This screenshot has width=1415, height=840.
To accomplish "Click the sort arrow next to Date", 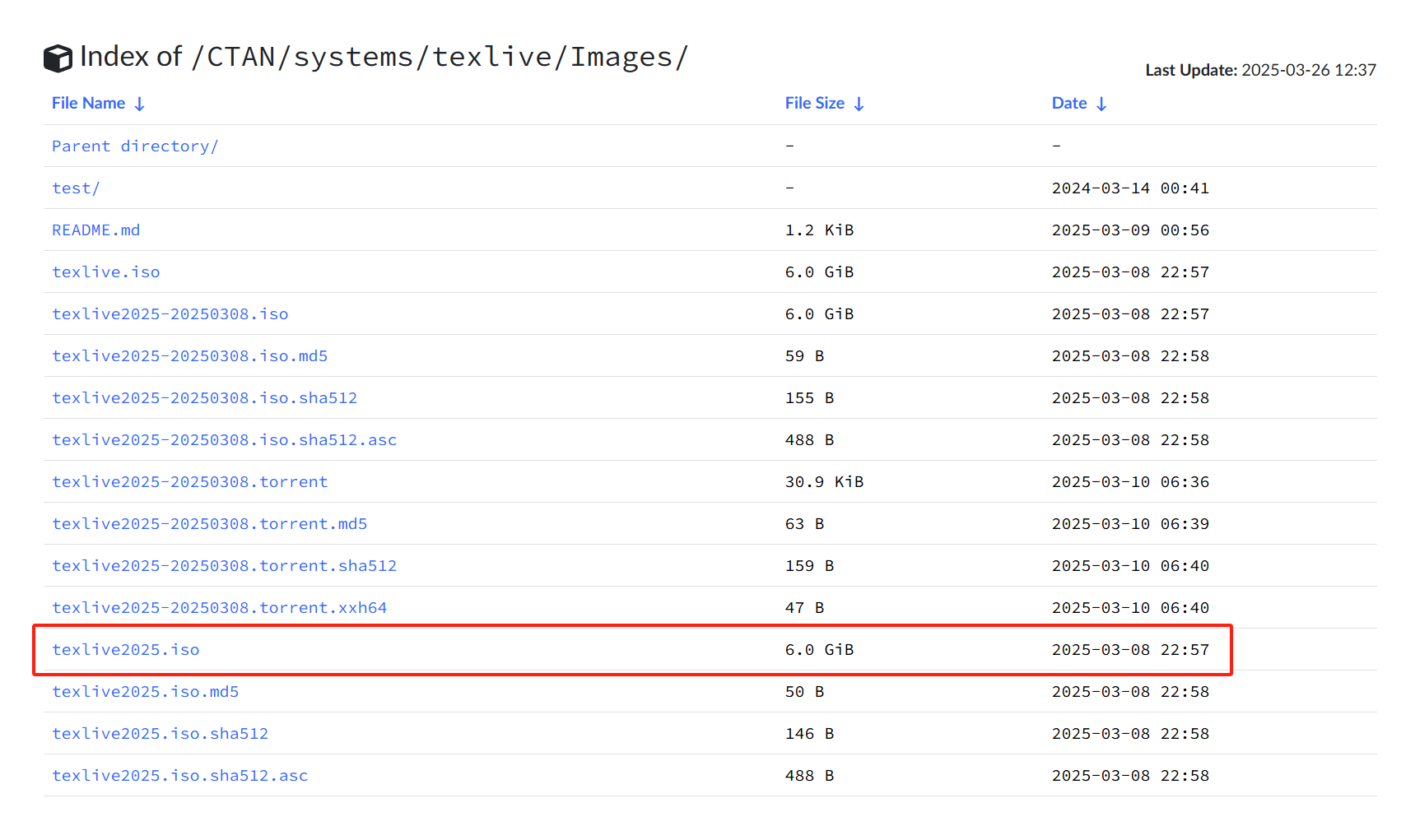I will [1101, 104].
